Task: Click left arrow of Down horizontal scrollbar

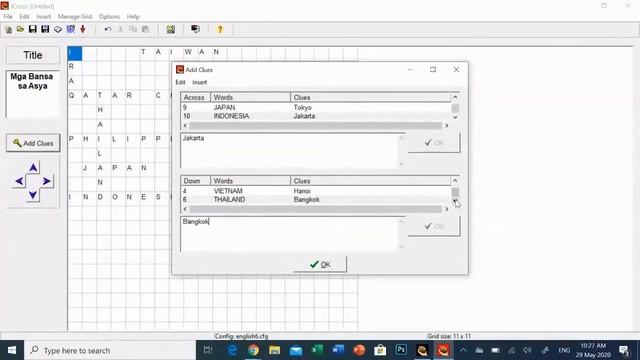Action: (x=185, y=209)
